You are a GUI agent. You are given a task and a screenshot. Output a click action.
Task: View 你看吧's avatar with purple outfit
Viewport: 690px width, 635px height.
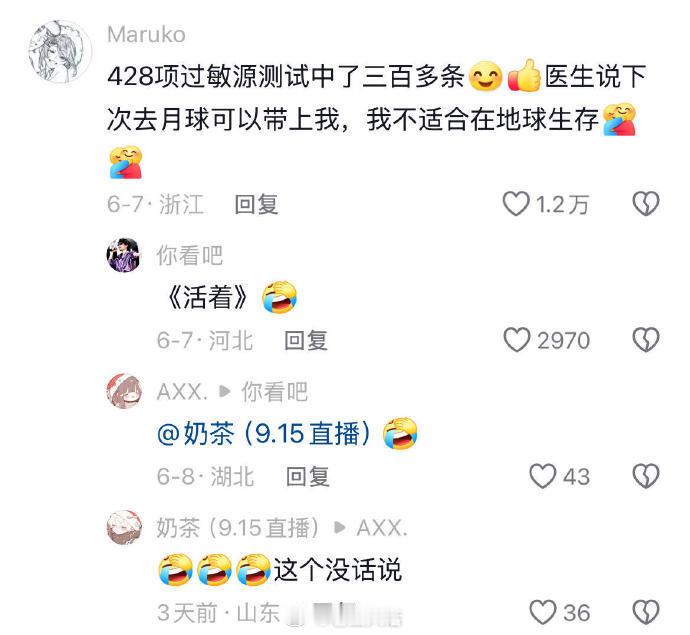click(x=124, y=255)
